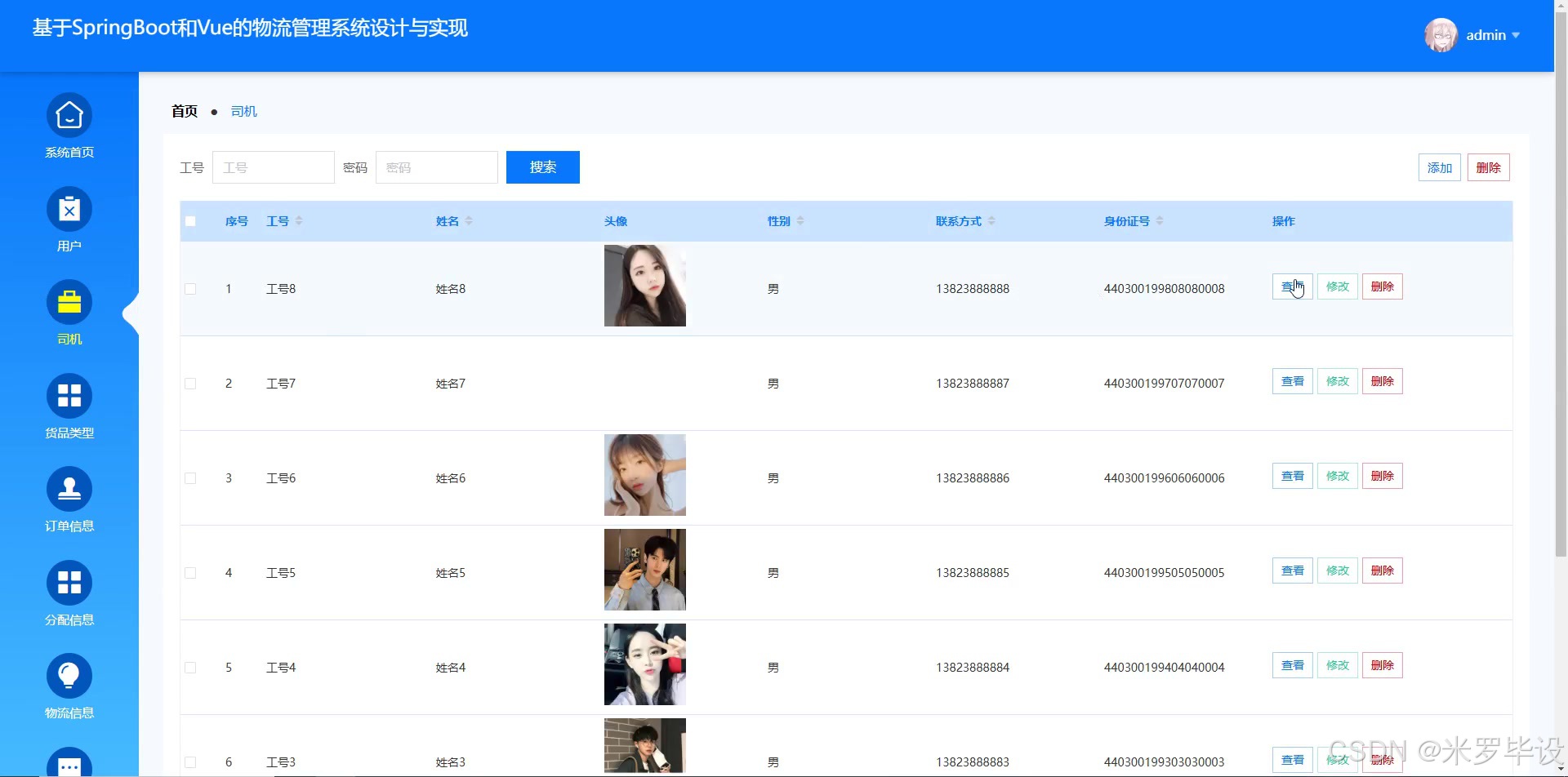The width and height of the screenshot is (1568, 777).
Task: Check the row for 工号3
Action: tap(190, 762)
